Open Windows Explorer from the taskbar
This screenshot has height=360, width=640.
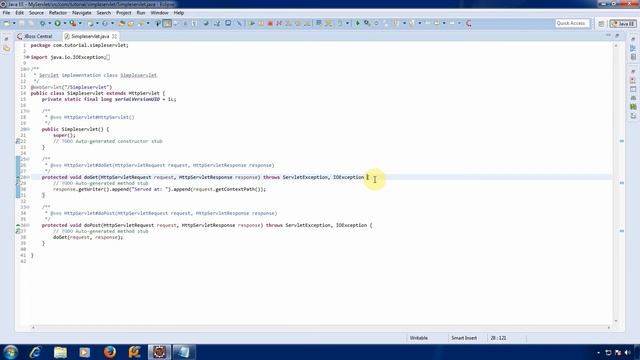point(60,352)
